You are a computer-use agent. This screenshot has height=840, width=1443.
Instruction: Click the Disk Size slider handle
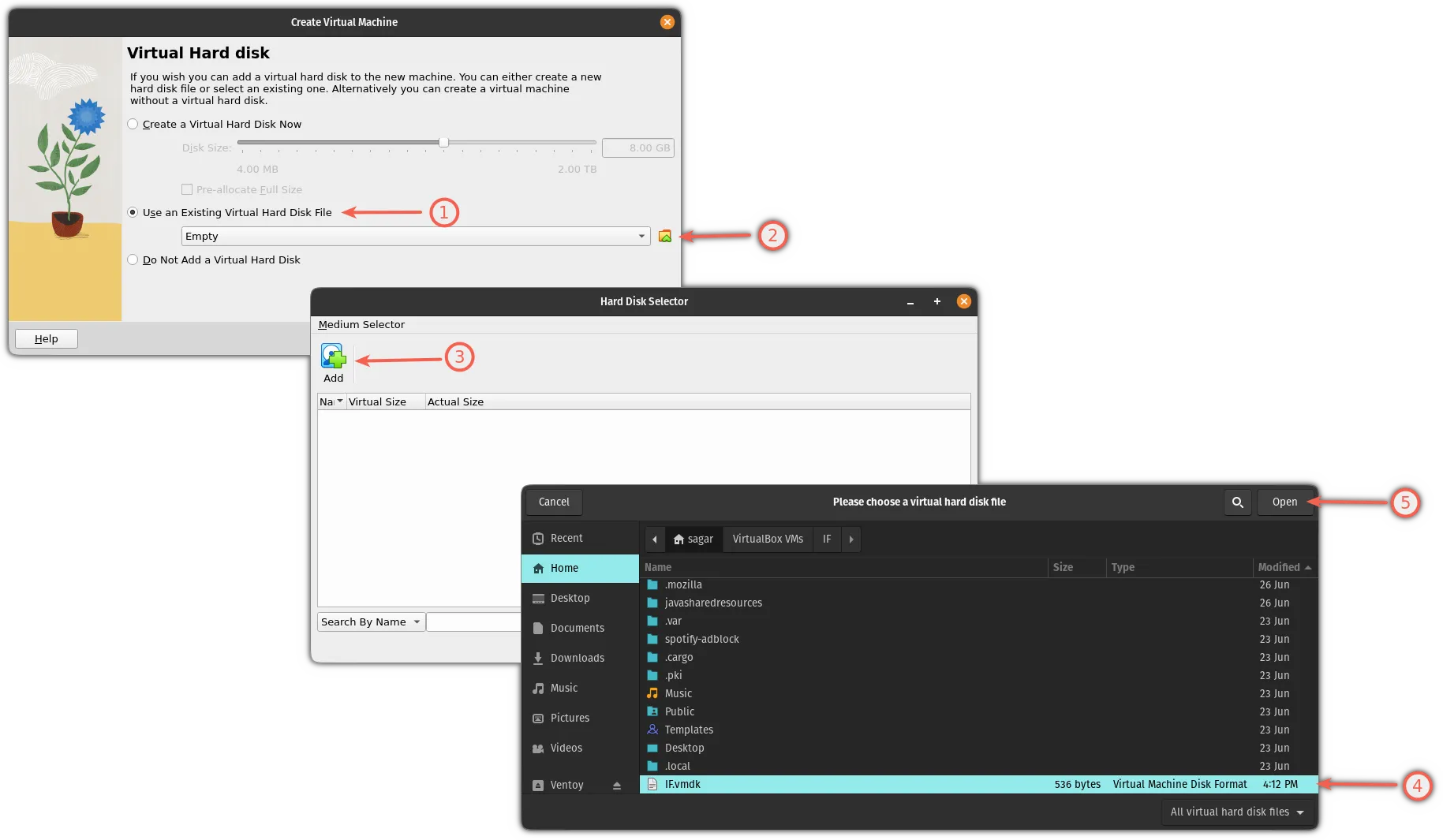click(x=443, y=143)
